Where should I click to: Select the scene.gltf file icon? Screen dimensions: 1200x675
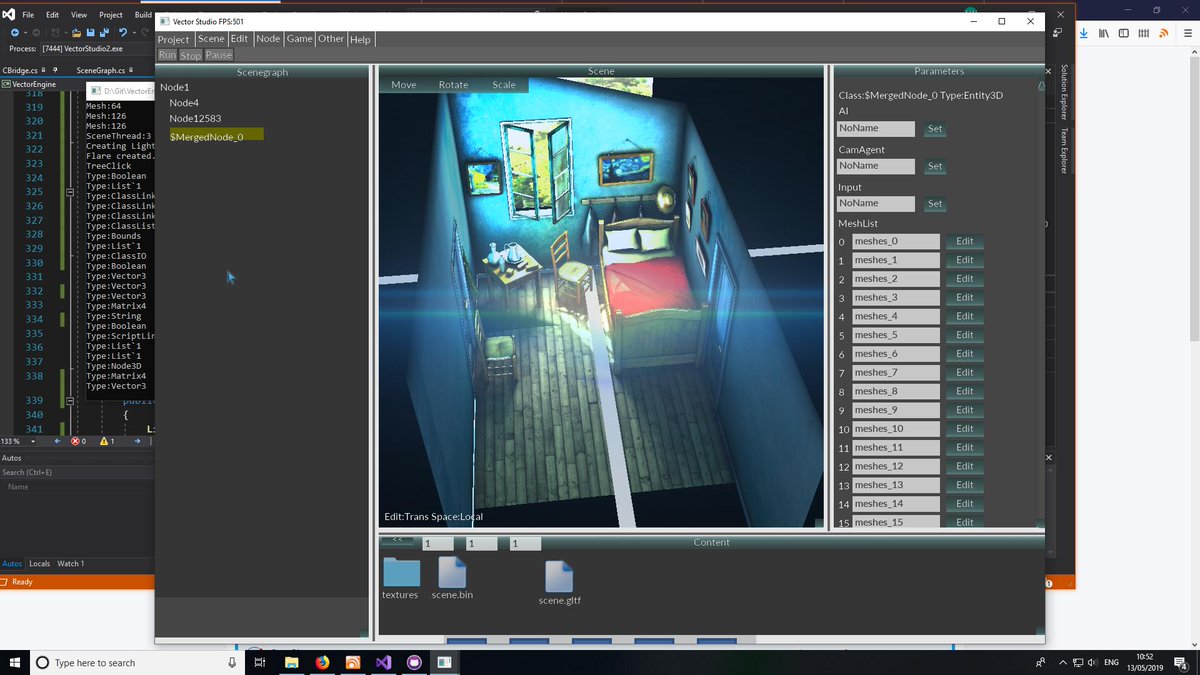coord(558,576)
